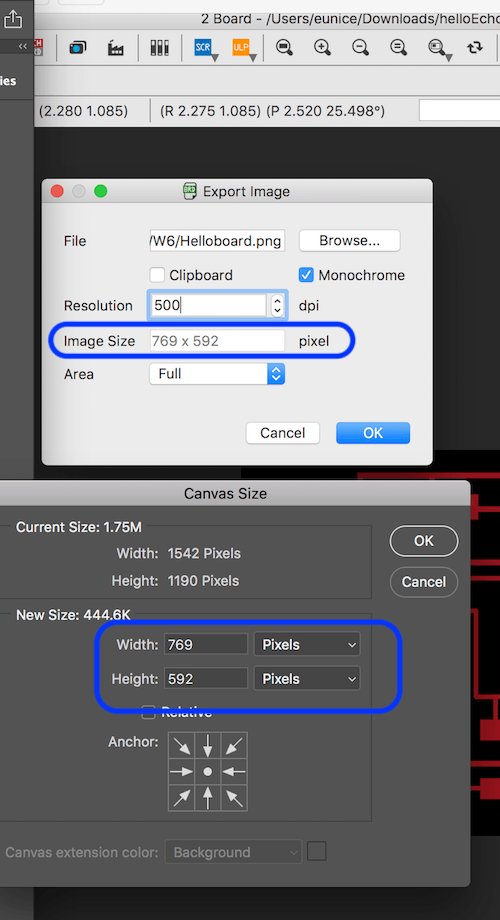Select the top-center anchor arrow

(x=208, y=745)
